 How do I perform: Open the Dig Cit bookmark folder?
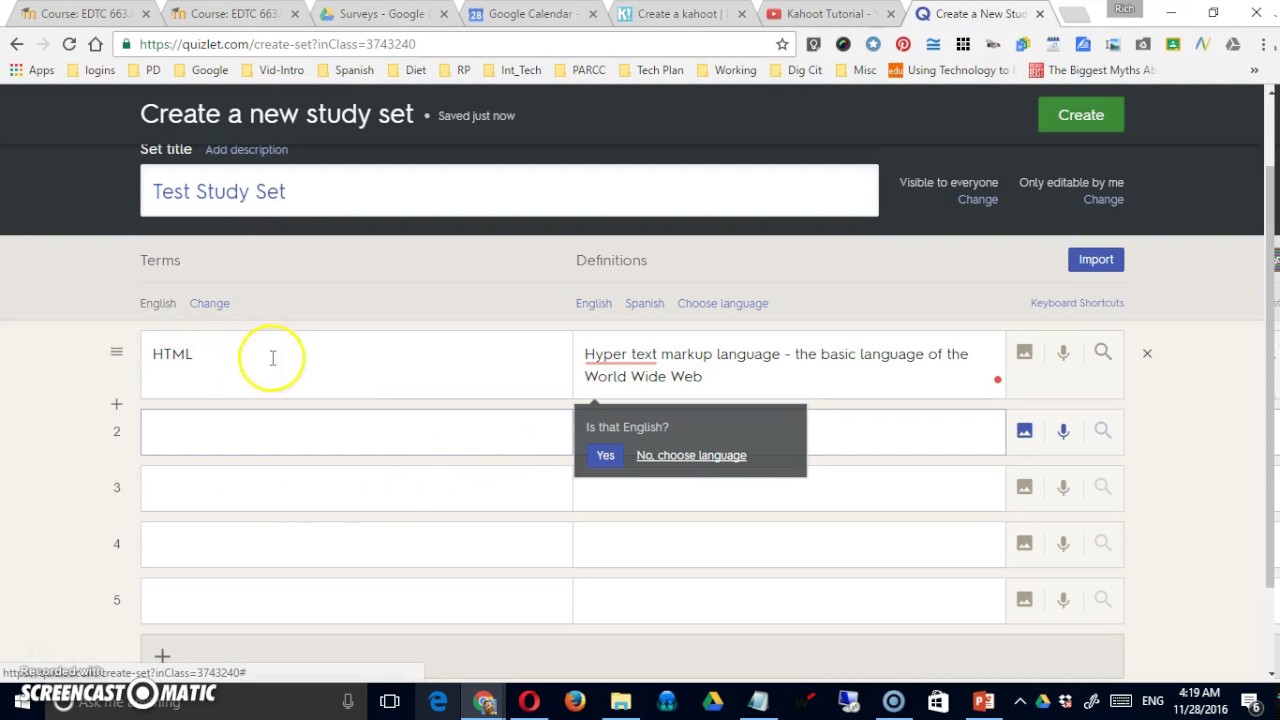796,70
